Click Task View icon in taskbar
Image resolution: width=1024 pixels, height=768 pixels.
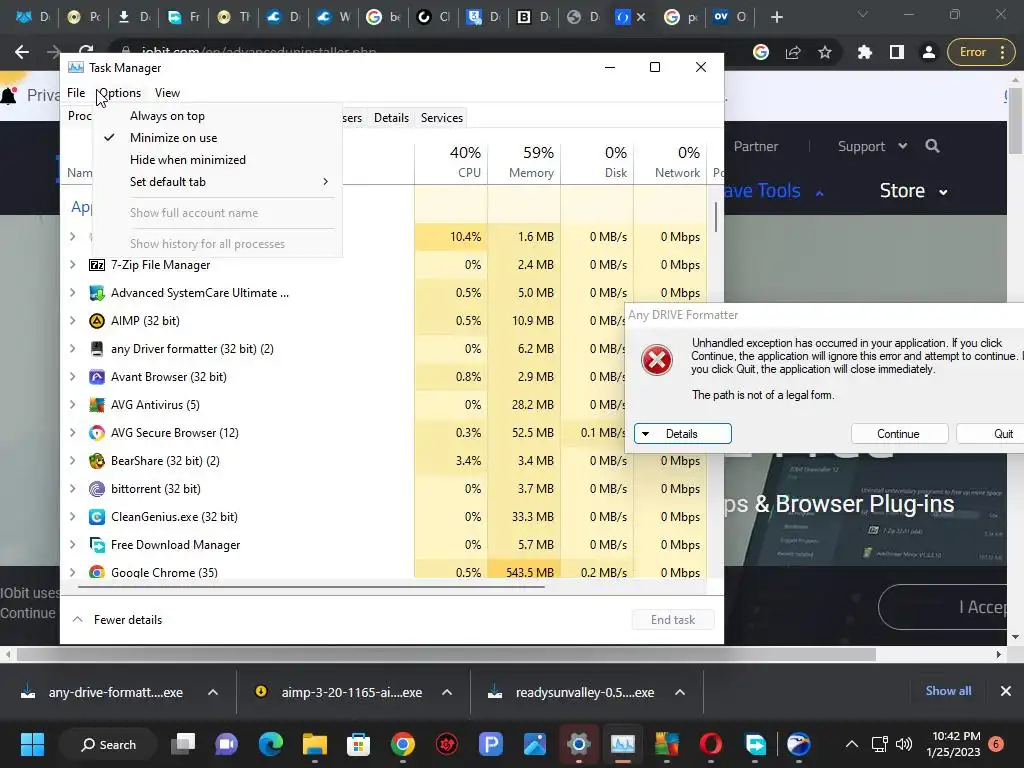click(x=183, y=744)
